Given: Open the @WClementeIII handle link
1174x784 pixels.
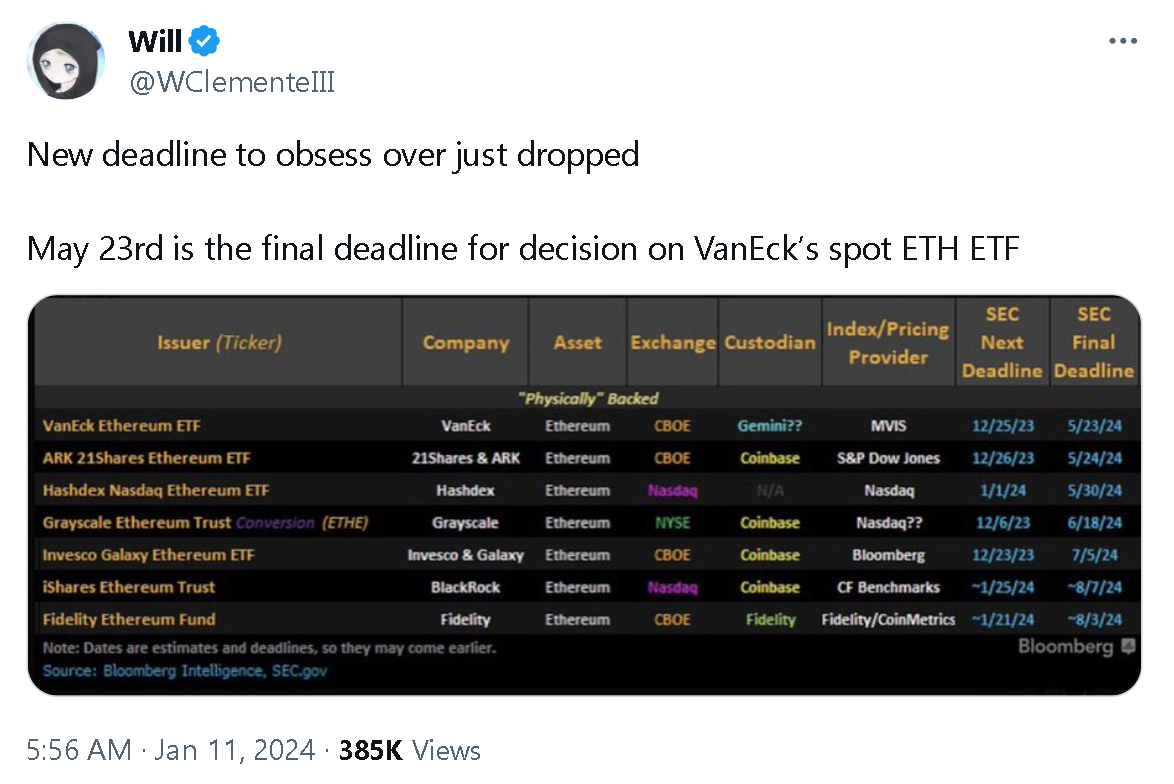Looking at the screenshot, I should click(232, 83).
